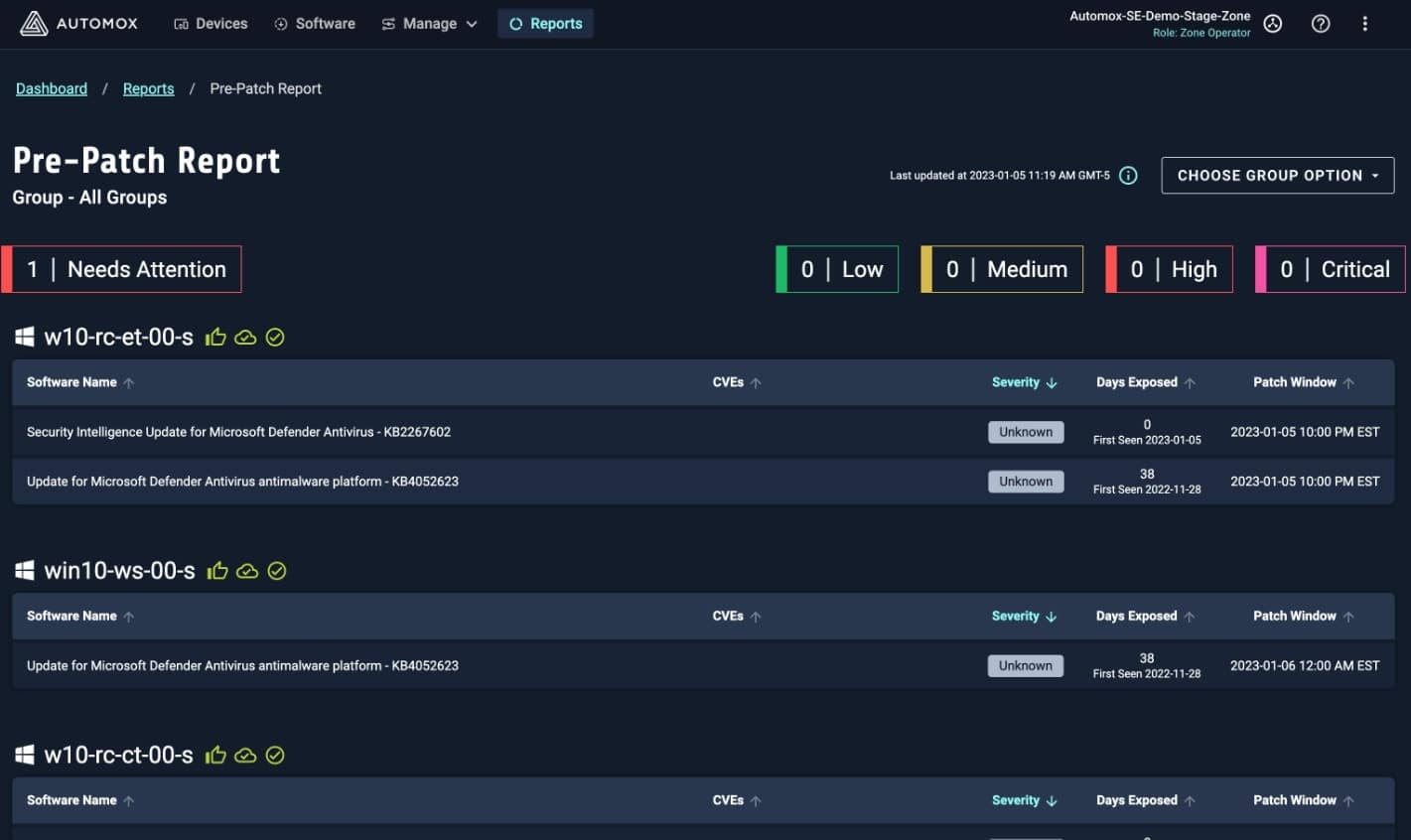Sort w10-rc-et-00-s table by Days Exposed

1146,382
